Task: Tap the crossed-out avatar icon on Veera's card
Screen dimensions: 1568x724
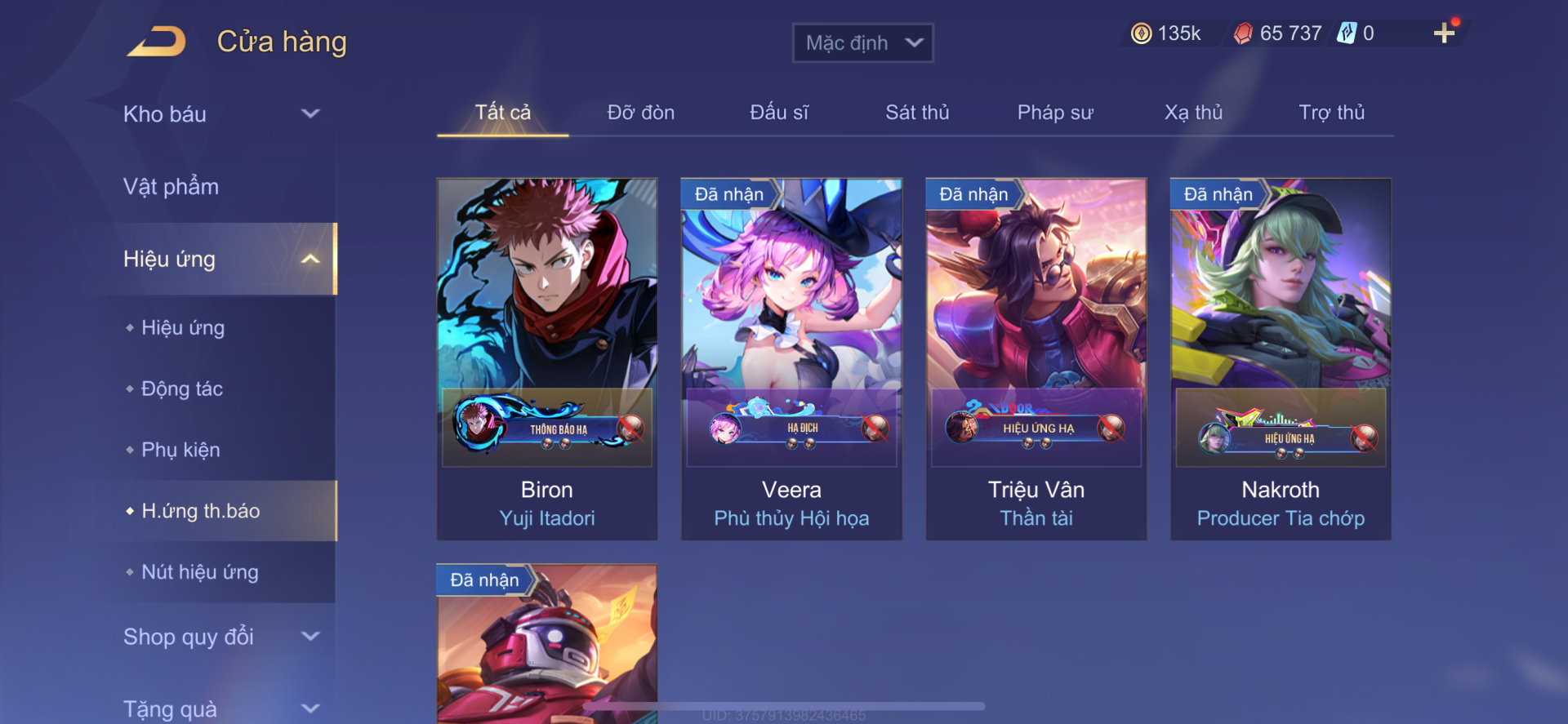Action: 875,427
